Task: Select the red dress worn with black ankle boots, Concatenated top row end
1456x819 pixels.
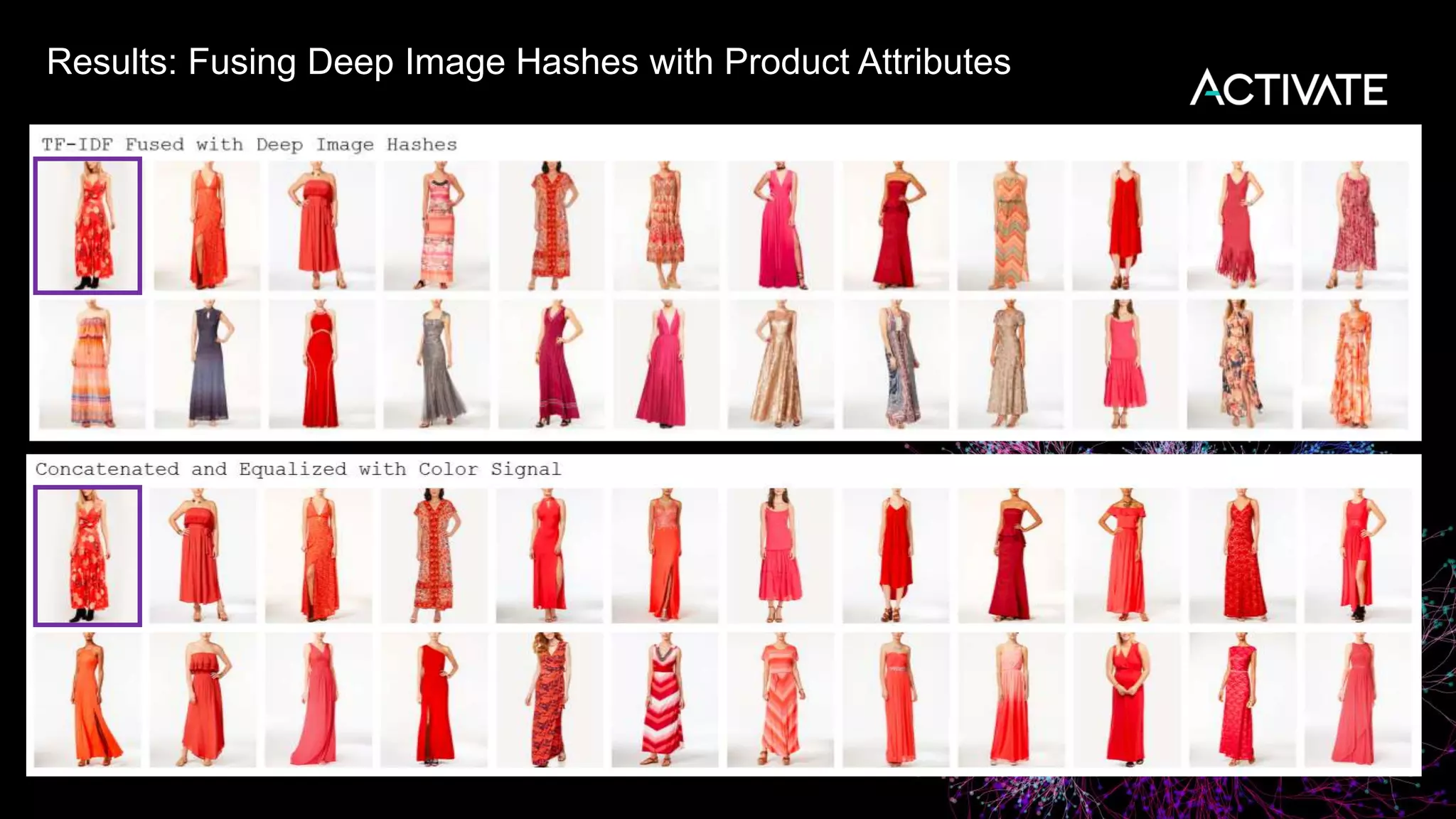Action: coord(1358,555)
